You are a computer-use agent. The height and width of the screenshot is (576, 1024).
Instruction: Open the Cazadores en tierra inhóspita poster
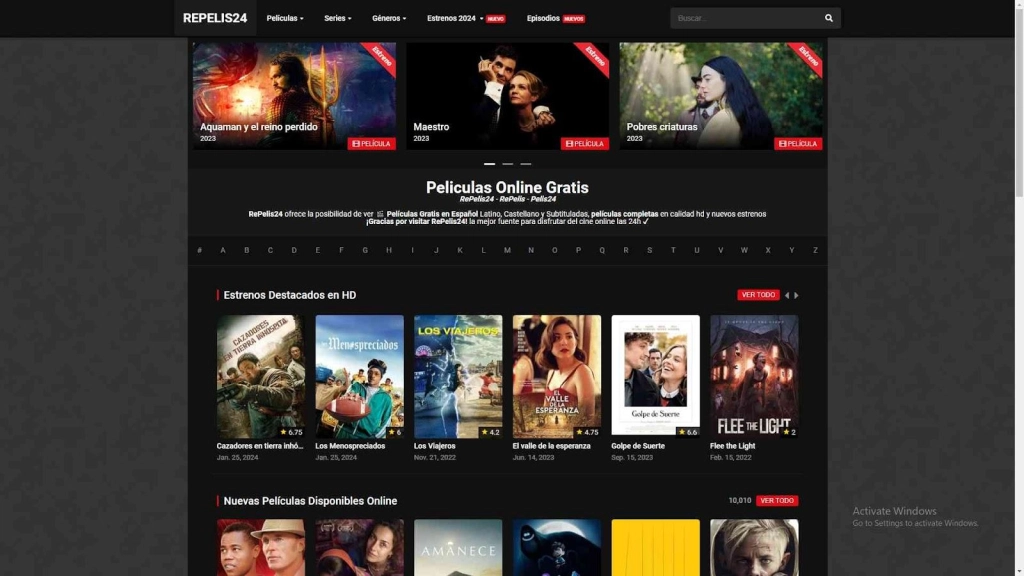261,376
